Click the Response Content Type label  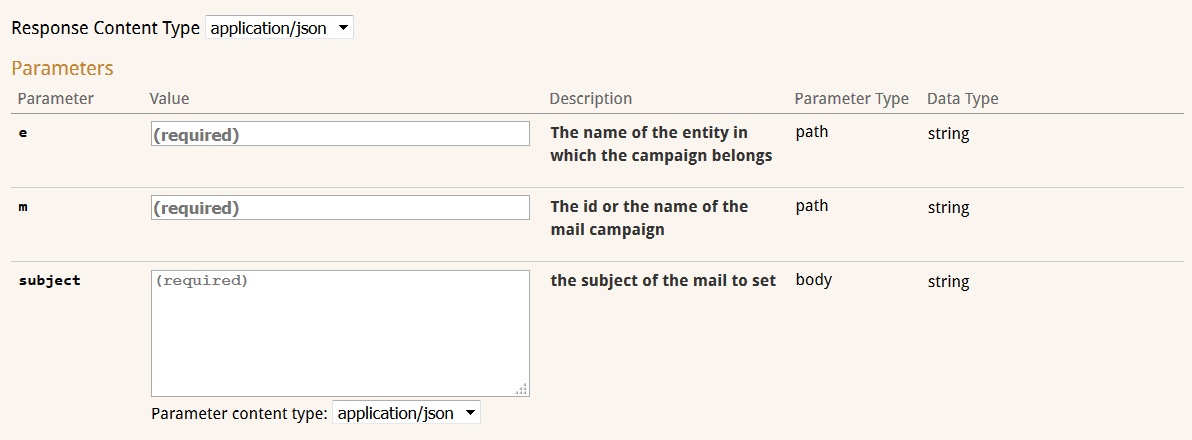tap(105, 28)
